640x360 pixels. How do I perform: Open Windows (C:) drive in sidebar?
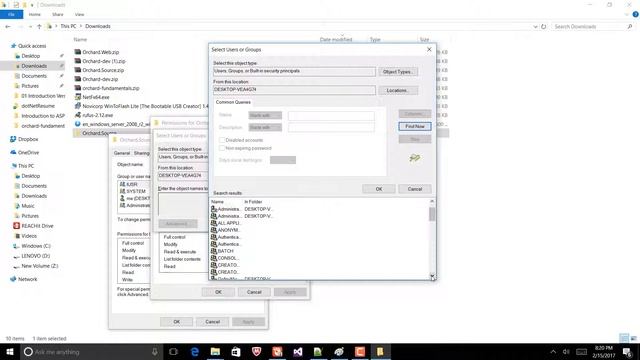click(36, 246)
